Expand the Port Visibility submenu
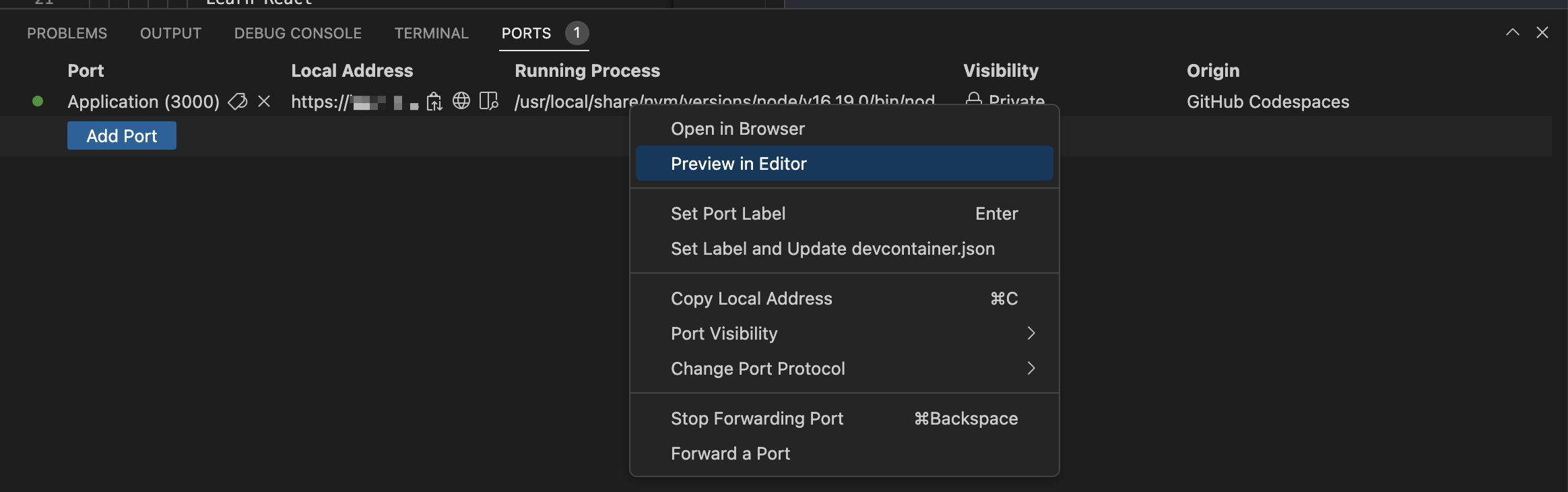This screenshot has height=492, width=1568. [x=844, y=334]
